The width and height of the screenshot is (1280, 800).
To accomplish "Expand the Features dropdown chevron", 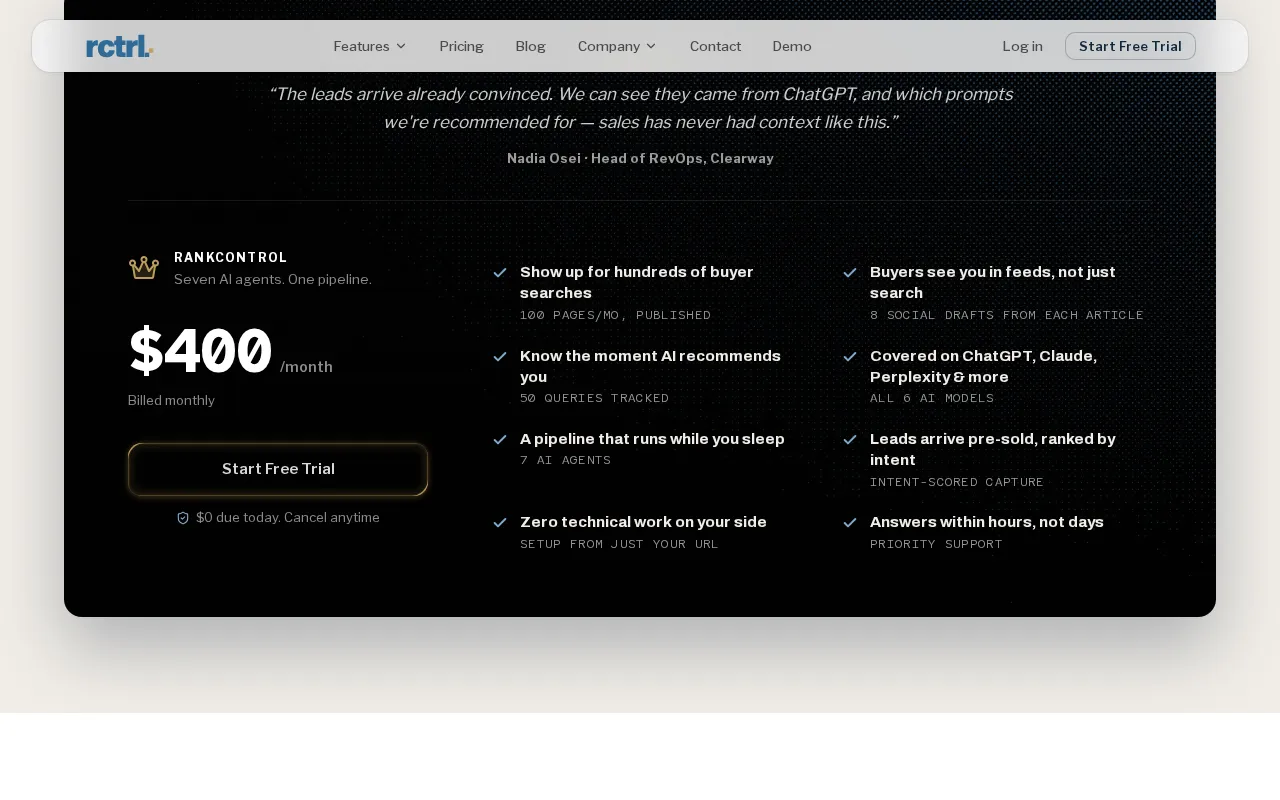I will (x=401, y=46).
